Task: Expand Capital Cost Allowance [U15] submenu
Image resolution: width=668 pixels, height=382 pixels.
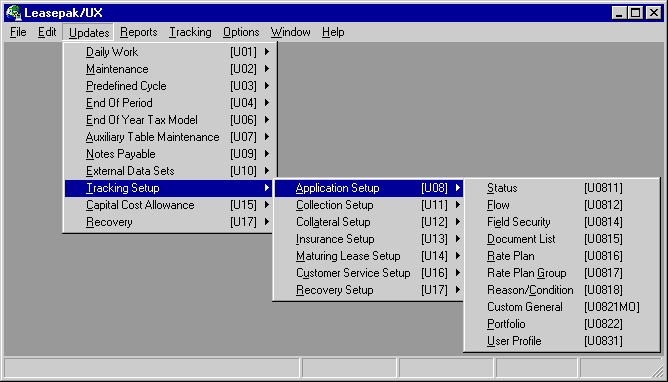Action: tap(170, 205)
